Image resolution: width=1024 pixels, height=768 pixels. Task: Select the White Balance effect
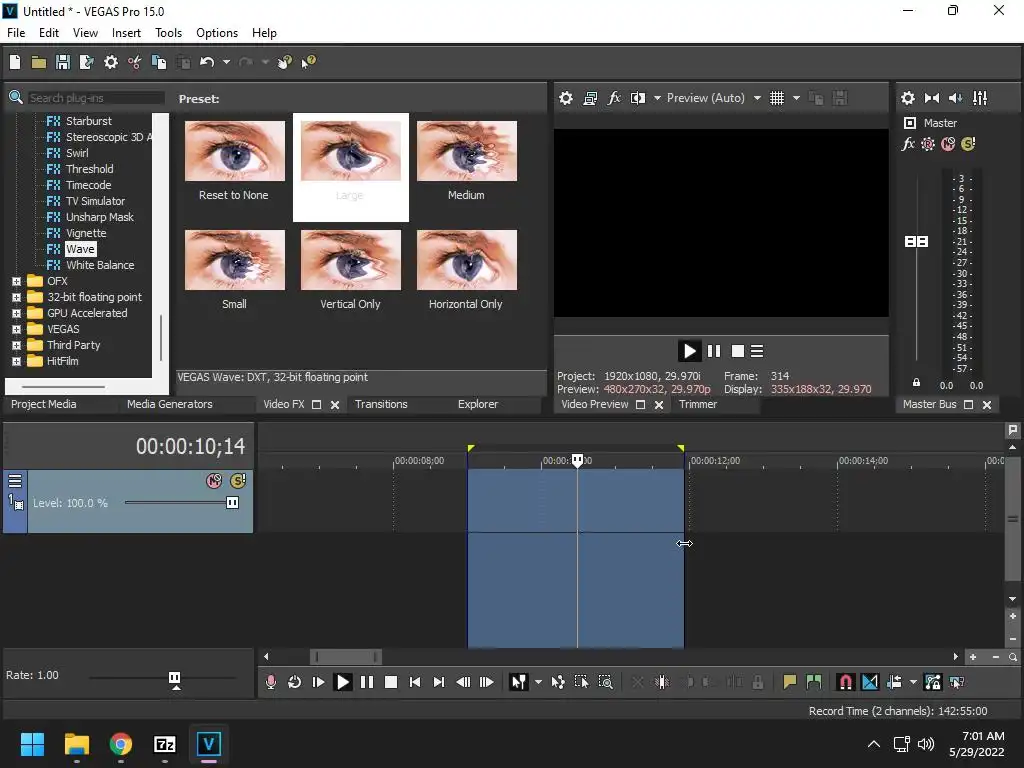pos(100,265)
